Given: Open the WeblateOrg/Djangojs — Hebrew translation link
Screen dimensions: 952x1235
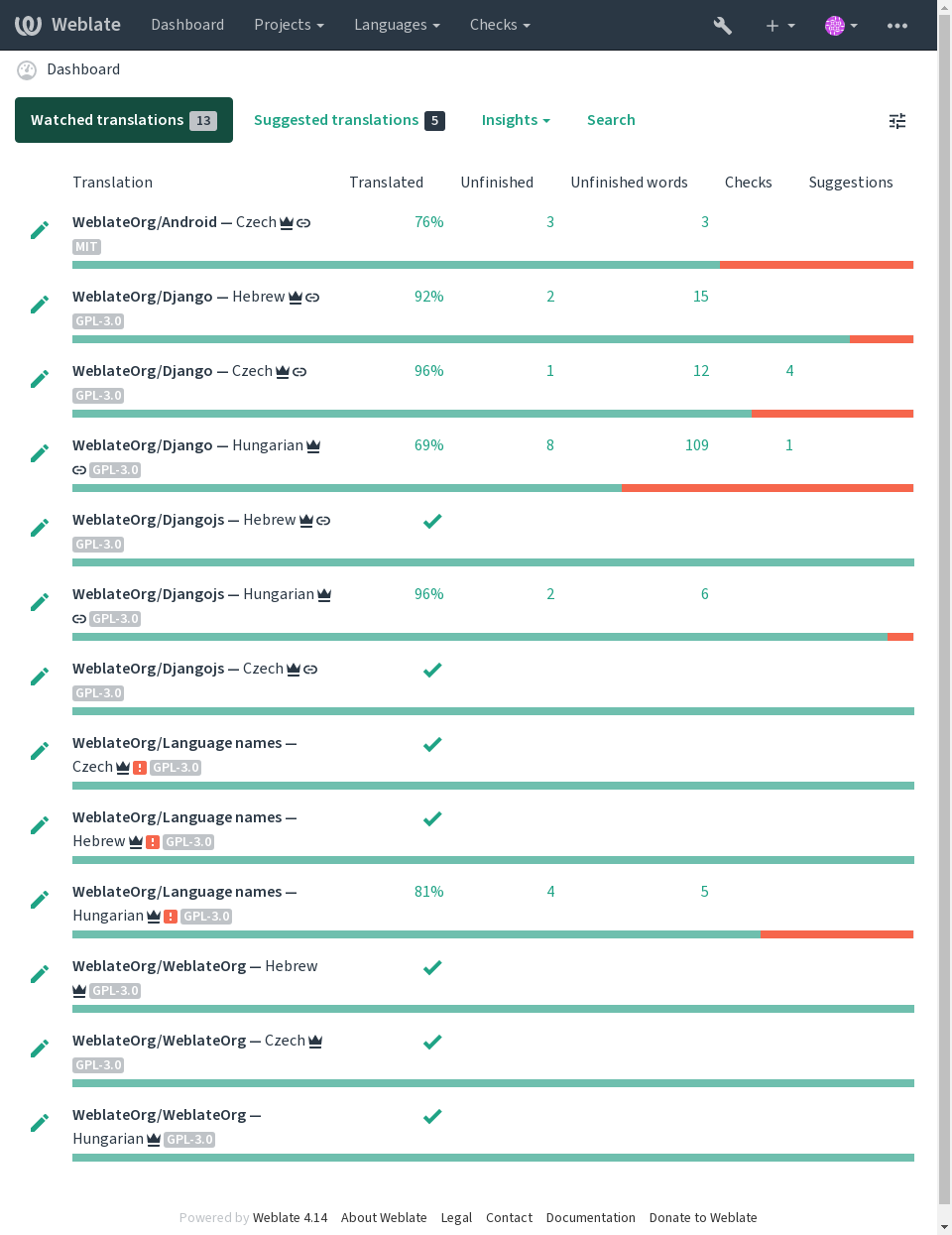Looking at the screenshot, I should 183,520.
